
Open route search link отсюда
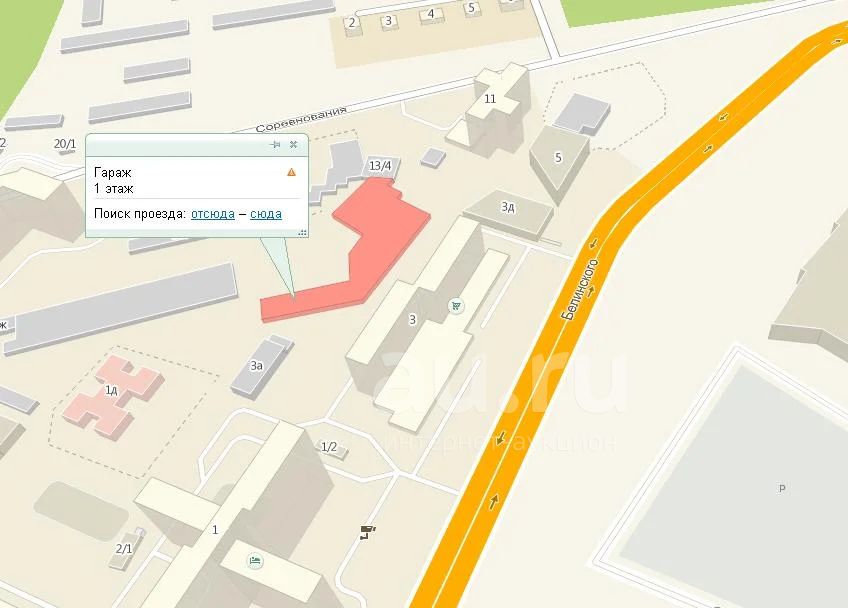click(213, 214)
